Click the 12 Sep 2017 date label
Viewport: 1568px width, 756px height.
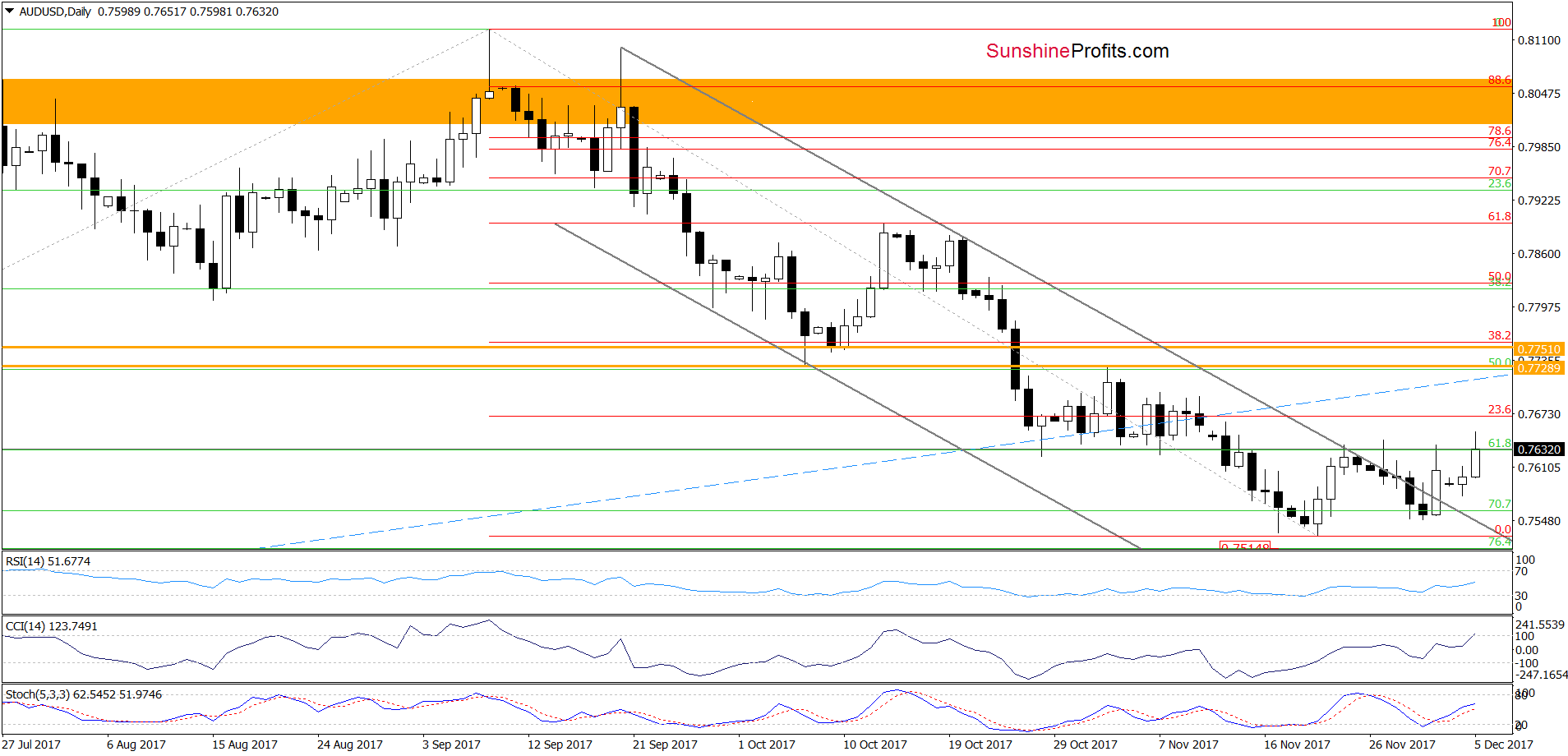tap(560, 744)
